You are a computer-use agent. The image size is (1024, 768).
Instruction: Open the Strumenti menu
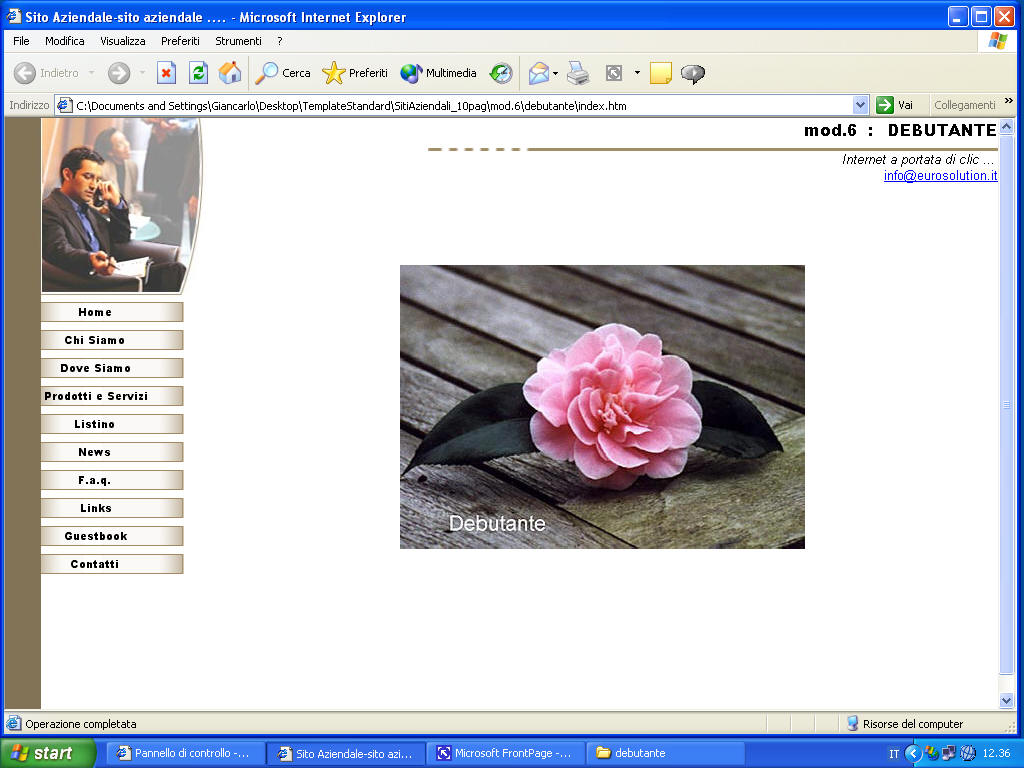[238, 41]
